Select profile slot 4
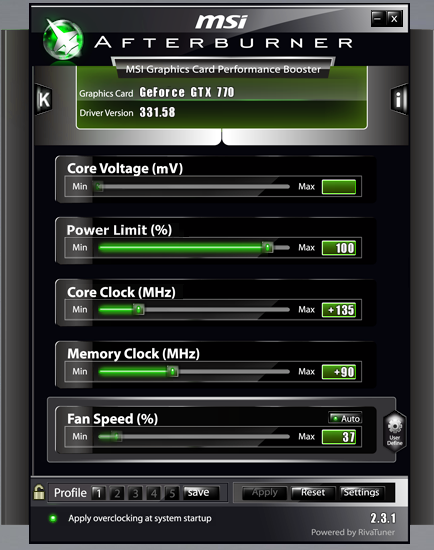This screenshot has height=550, width=434. coord(153,493)
